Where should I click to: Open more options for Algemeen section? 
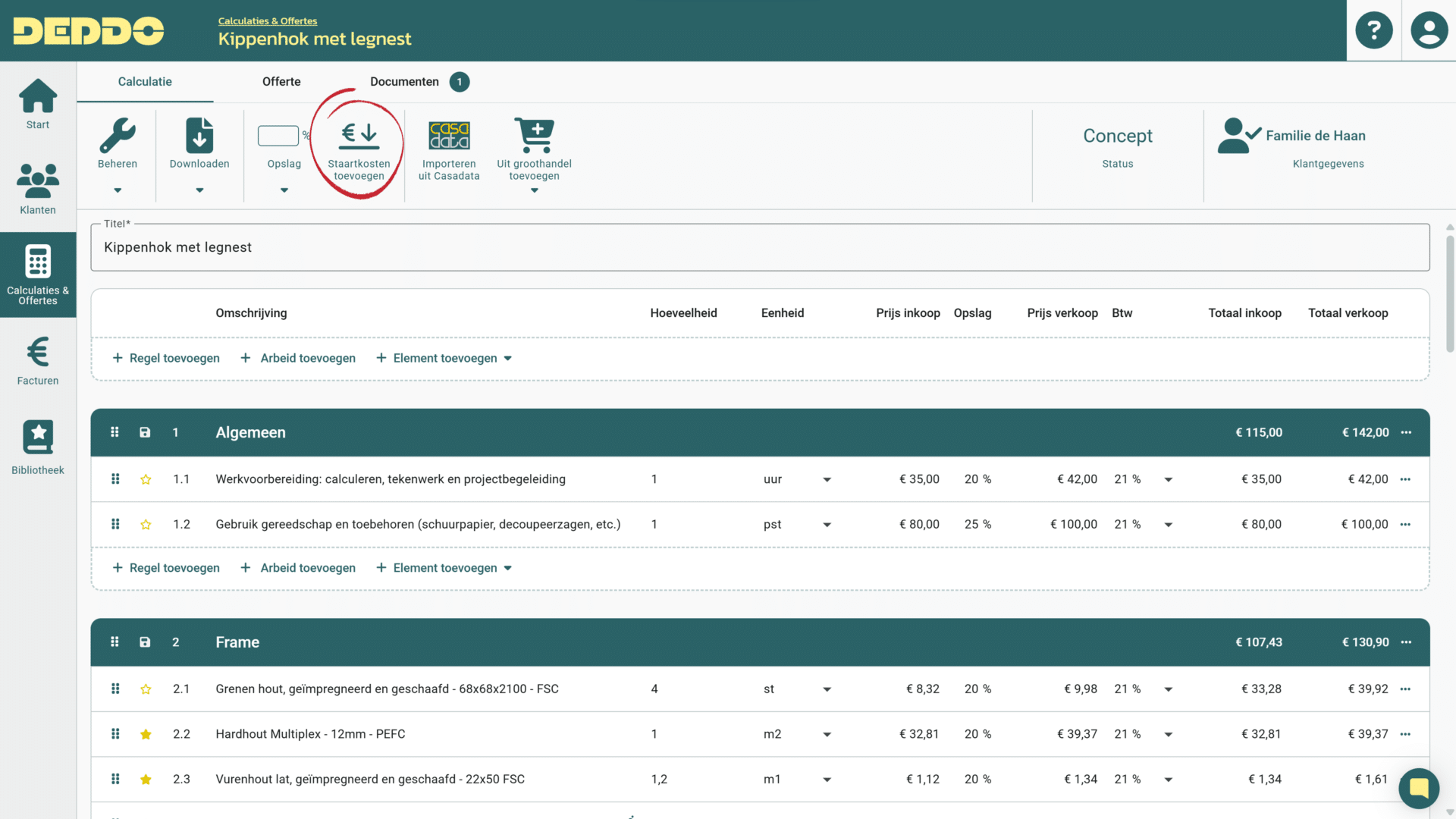point(1406,432)
